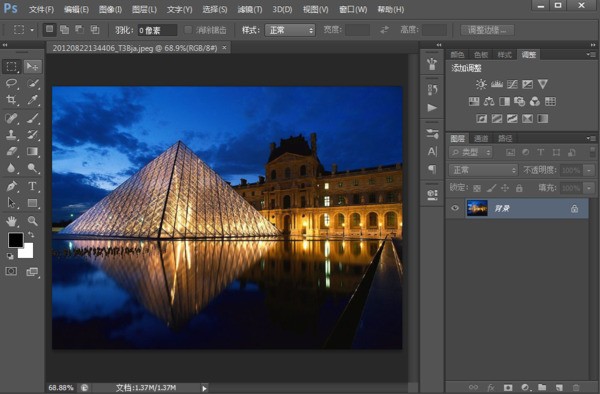Image resolution: width=600 pixels, height=394 pixels.
Task: Open the 正常 blend mode dropdown
Action: (x=483, y=170)
